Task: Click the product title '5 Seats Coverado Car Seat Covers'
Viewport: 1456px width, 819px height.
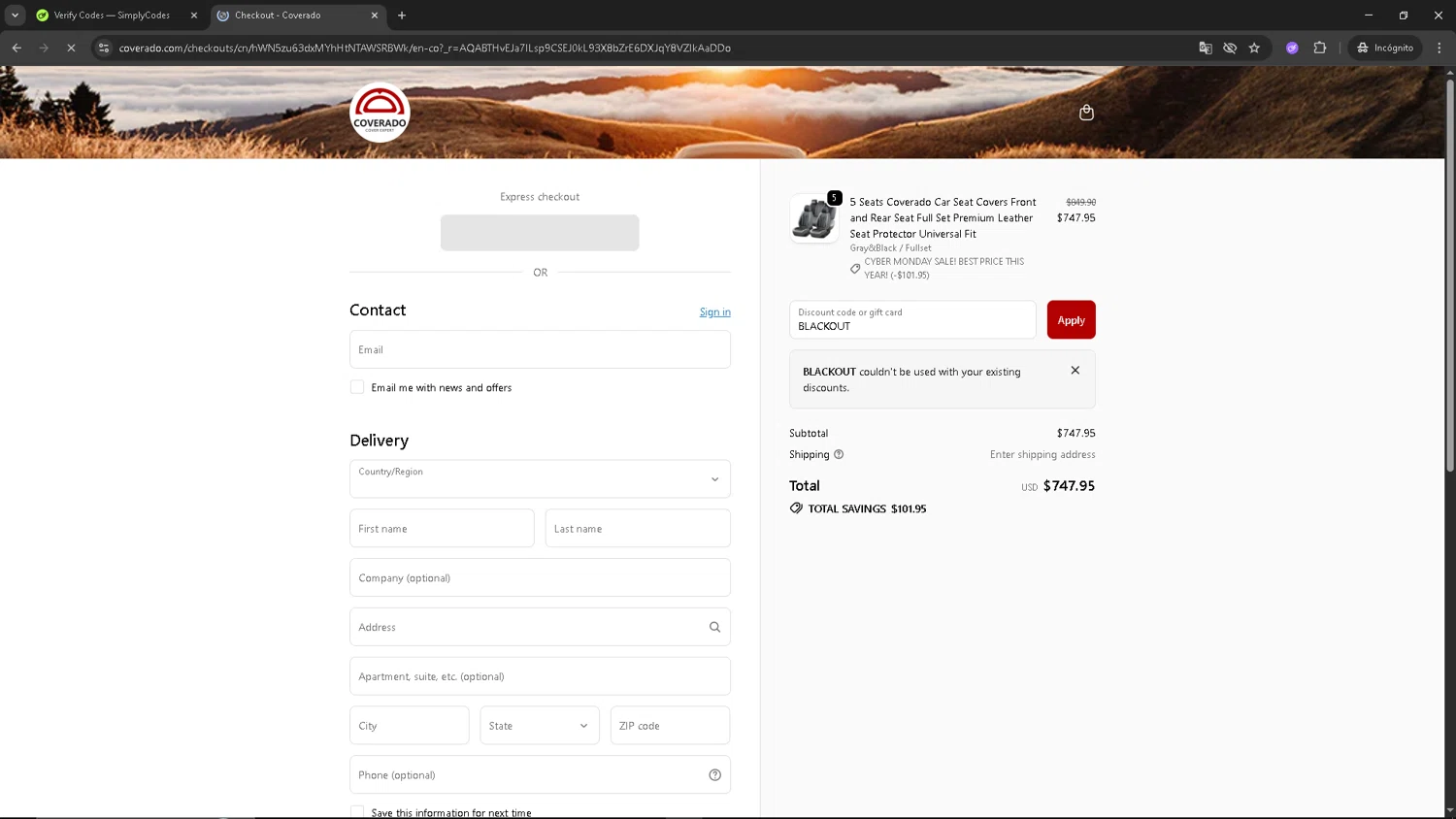Action: (942, 217)
